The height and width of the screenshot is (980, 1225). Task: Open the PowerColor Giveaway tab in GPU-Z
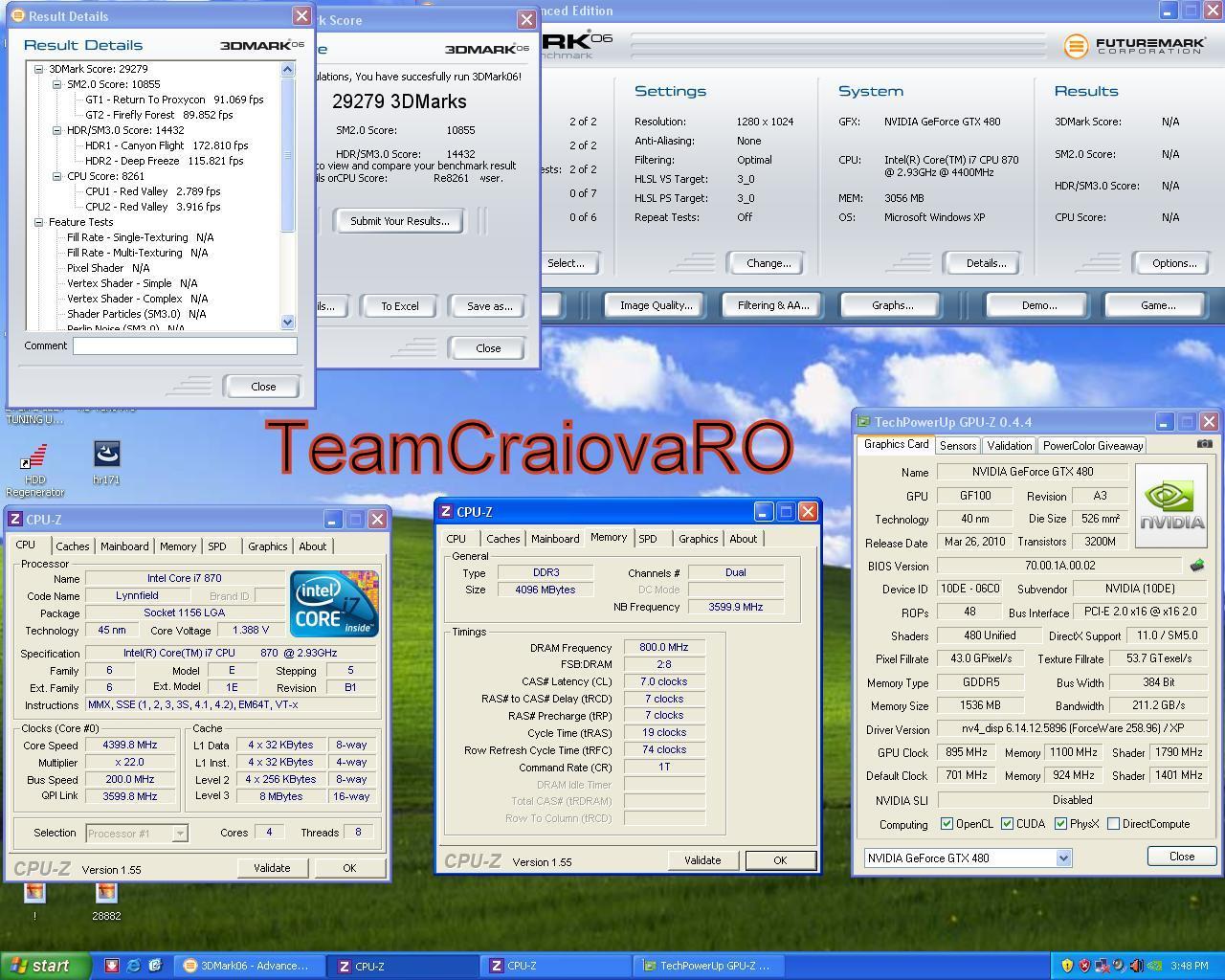tap(1093, 446)
